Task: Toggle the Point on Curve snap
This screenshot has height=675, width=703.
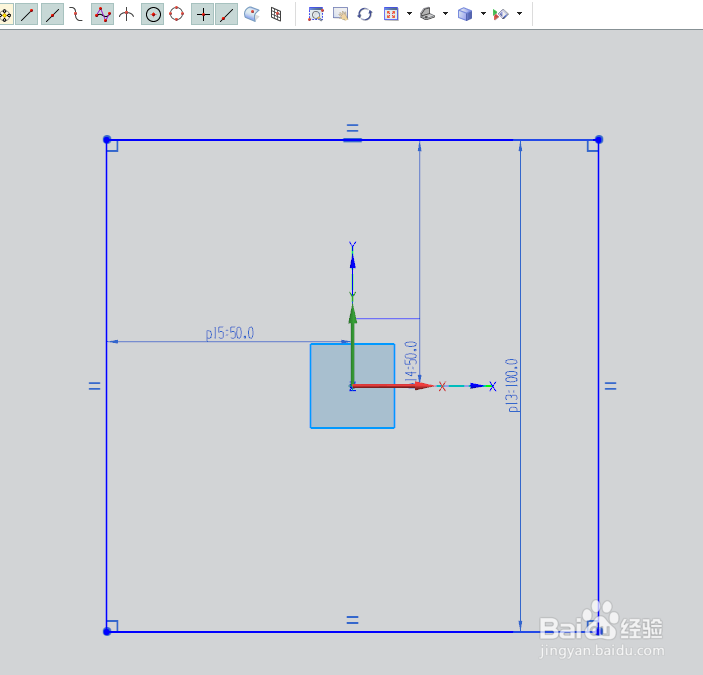Action: pos(227,15)
